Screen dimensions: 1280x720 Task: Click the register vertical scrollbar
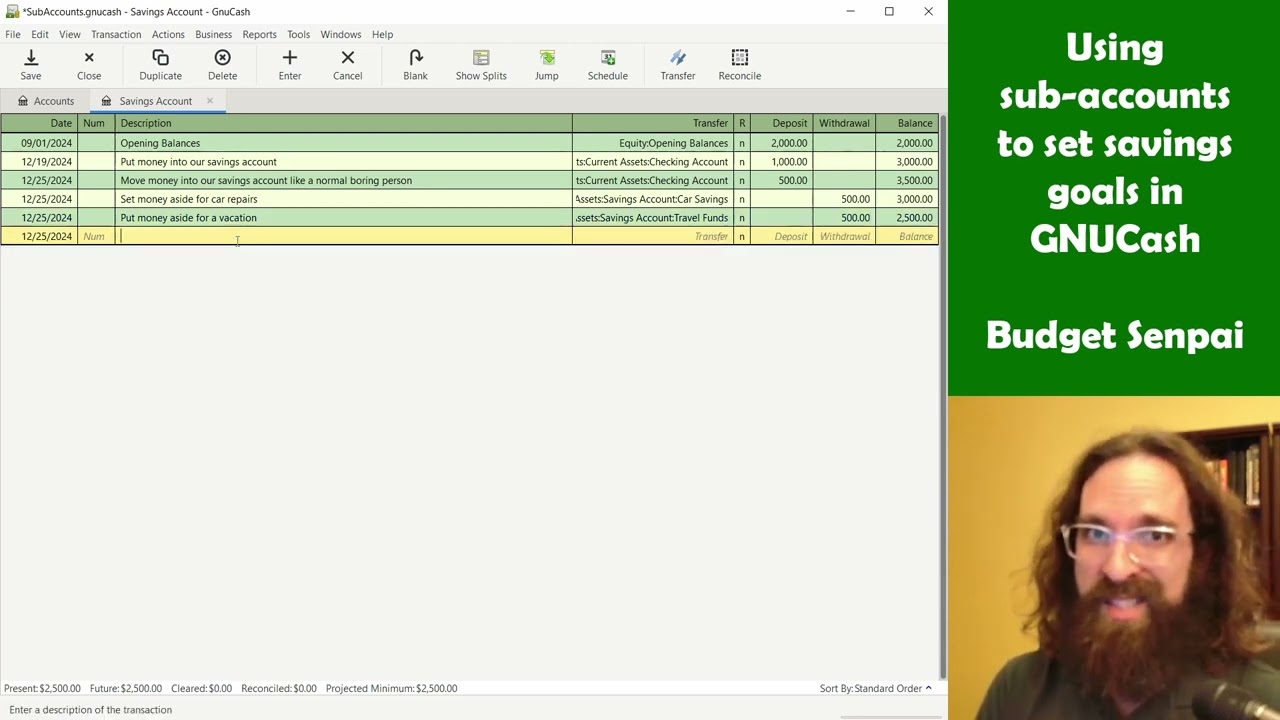pos(942,397)
